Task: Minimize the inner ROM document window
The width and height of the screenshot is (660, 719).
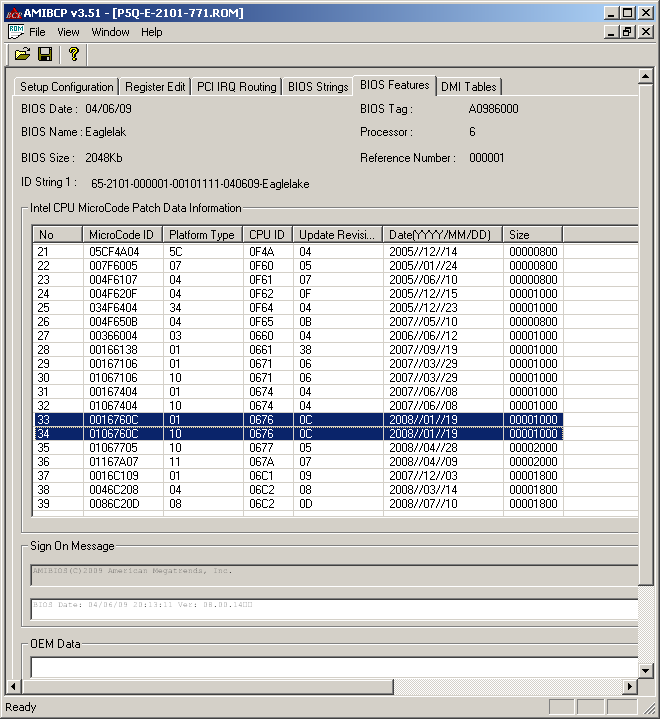Action: click(x=610, y=32)
